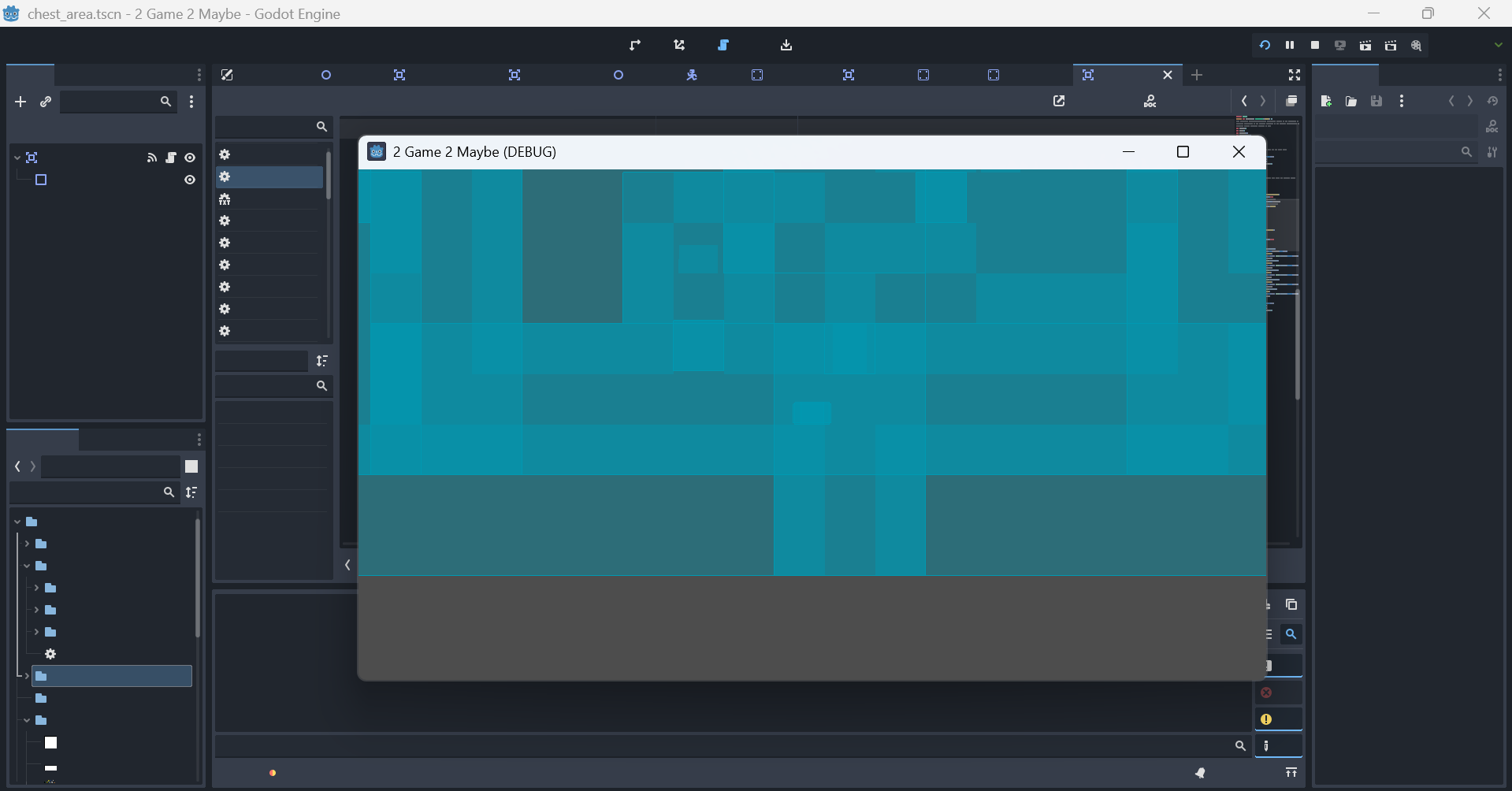Open the root node's attached script icon
Image resolution: width=1512 pixels, height=791 pixels.
tap(170, 158)
